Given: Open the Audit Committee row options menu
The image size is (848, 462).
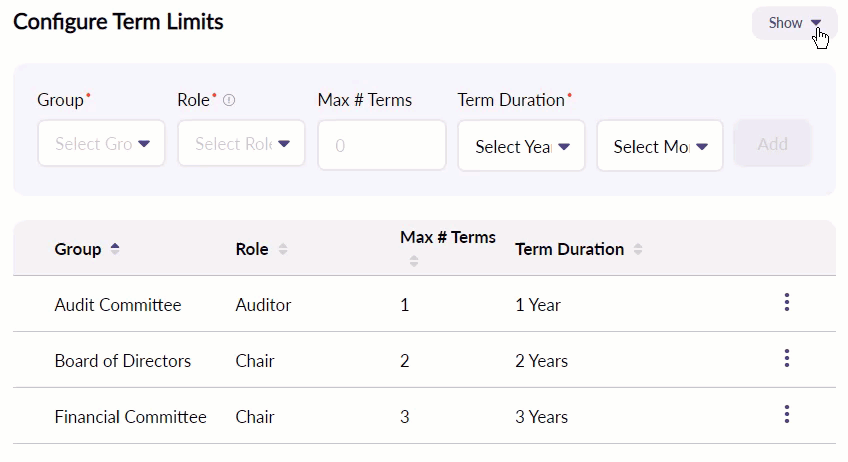Looking at the screenshot, I should pos(787,303).
